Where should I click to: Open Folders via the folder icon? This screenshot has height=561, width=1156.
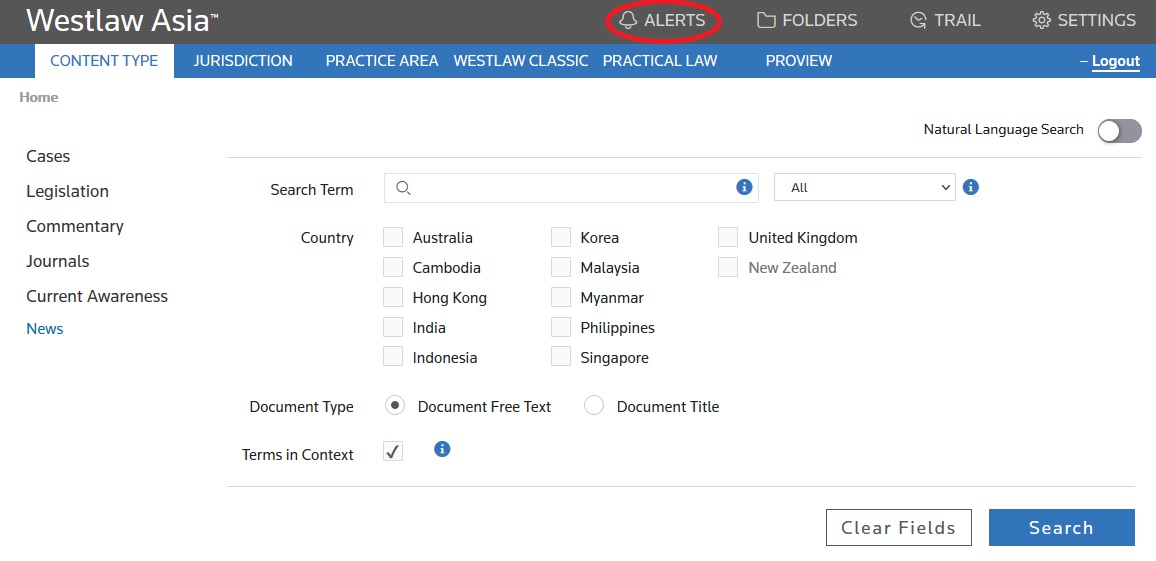(x=766, y=20)
